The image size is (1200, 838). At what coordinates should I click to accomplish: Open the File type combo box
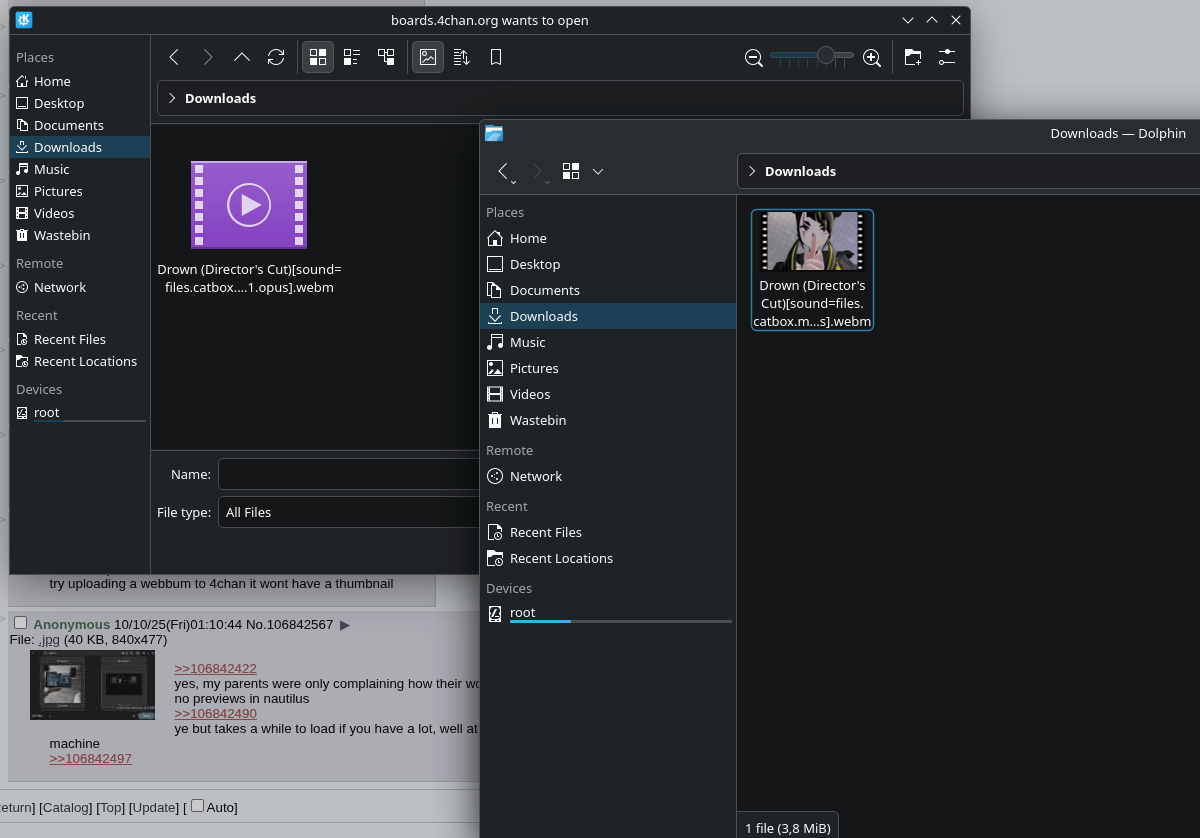tap(350, 512)
